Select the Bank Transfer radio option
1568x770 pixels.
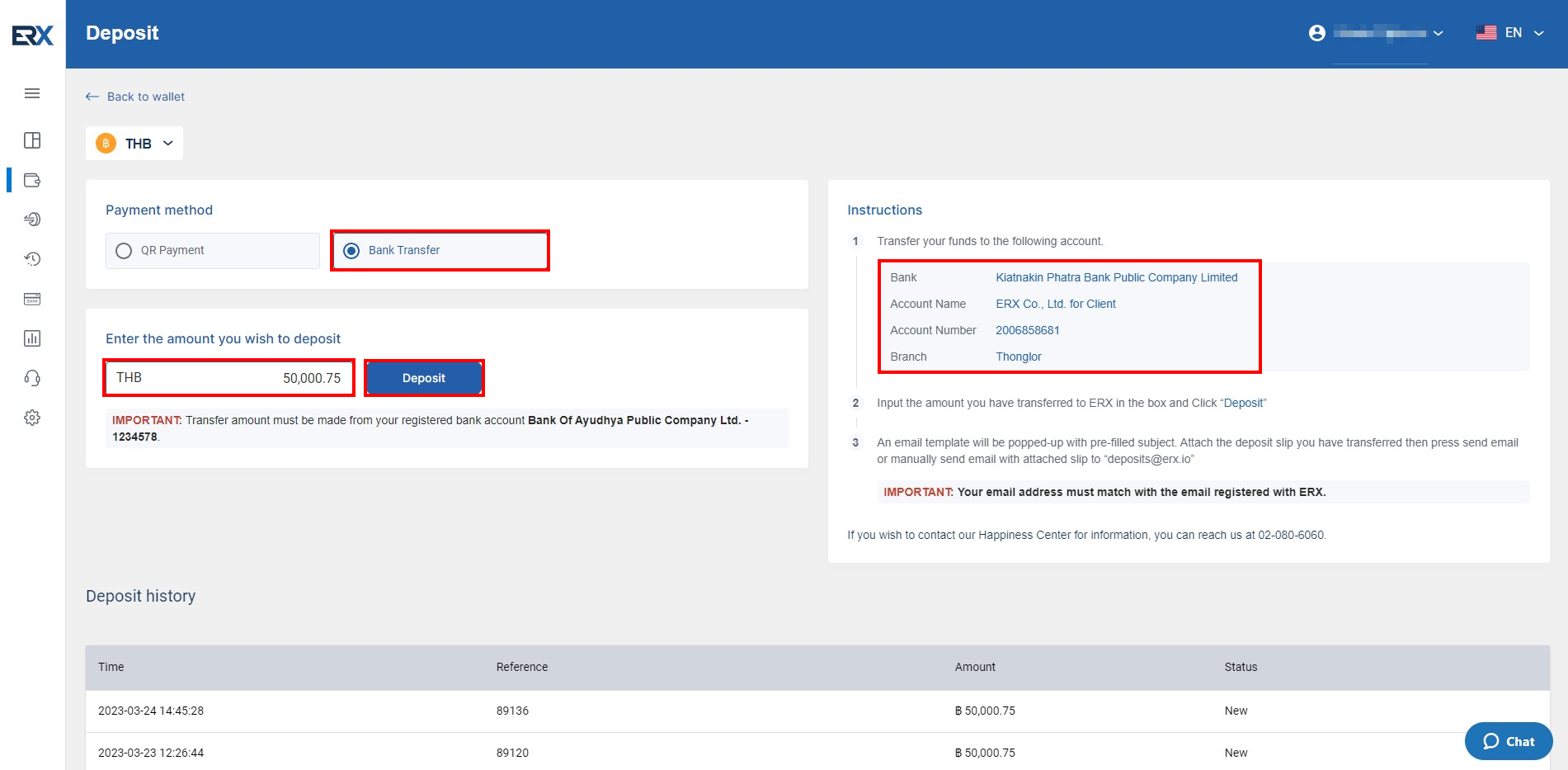440,251
